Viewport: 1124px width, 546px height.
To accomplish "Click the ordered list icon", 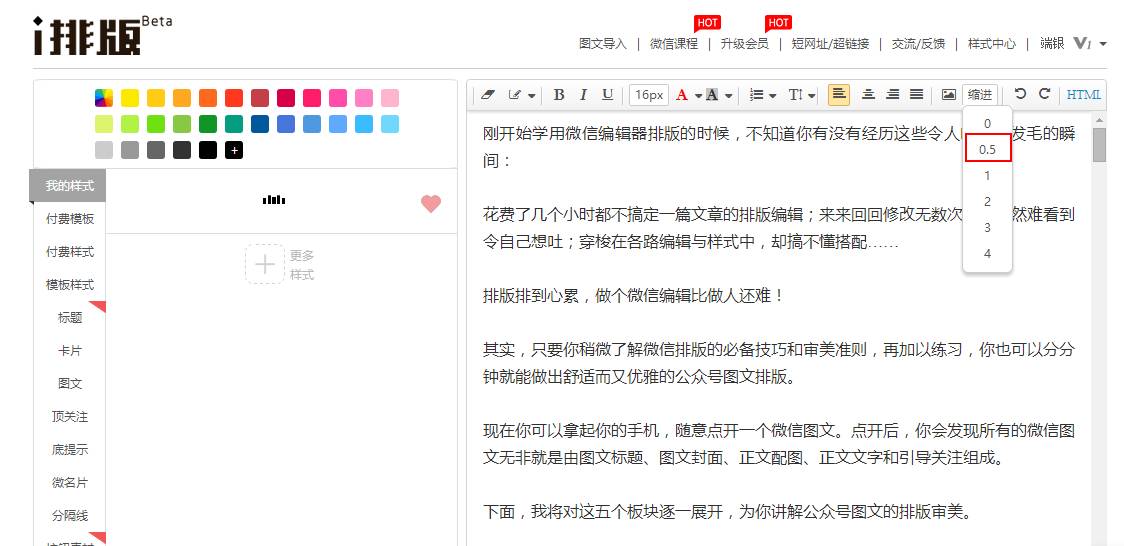I will 756,95.
